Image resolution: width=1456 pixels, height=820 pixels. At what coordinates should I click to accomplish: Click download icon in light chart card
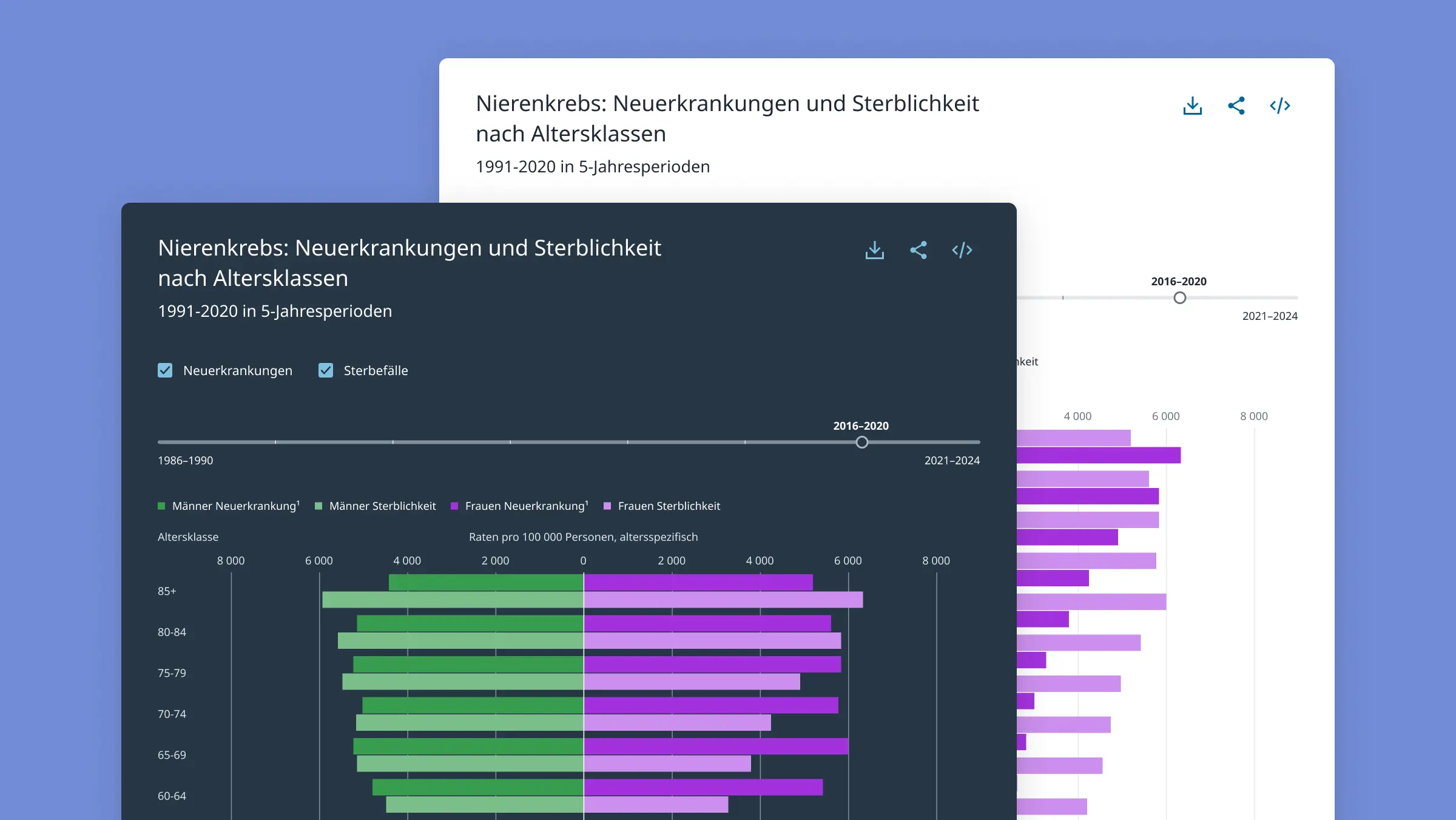coord(1192,106)
